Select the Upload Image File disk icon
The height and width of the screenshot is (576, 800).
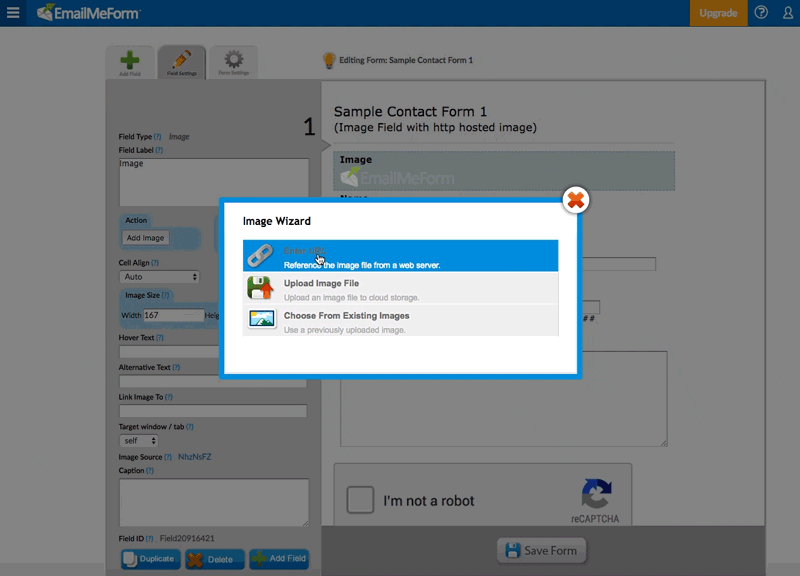(259, 290)
